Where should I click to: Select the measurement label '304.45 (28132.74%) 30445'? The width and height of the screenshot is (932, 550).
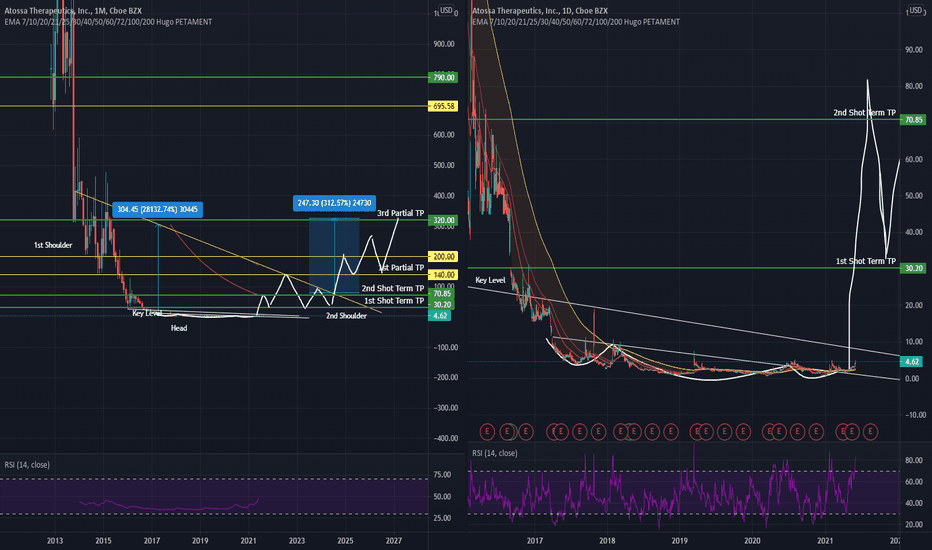(158, 209)
